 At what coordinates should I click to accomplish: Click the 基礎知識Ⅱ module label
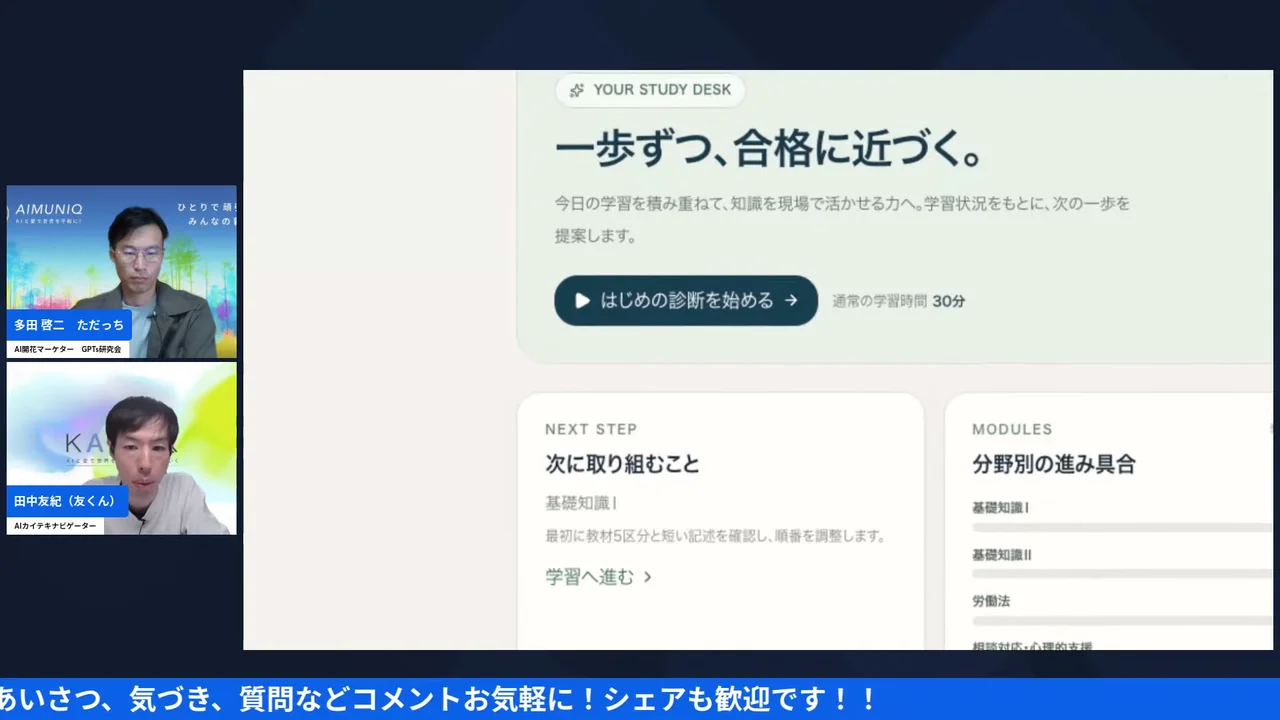point(1002,555)
